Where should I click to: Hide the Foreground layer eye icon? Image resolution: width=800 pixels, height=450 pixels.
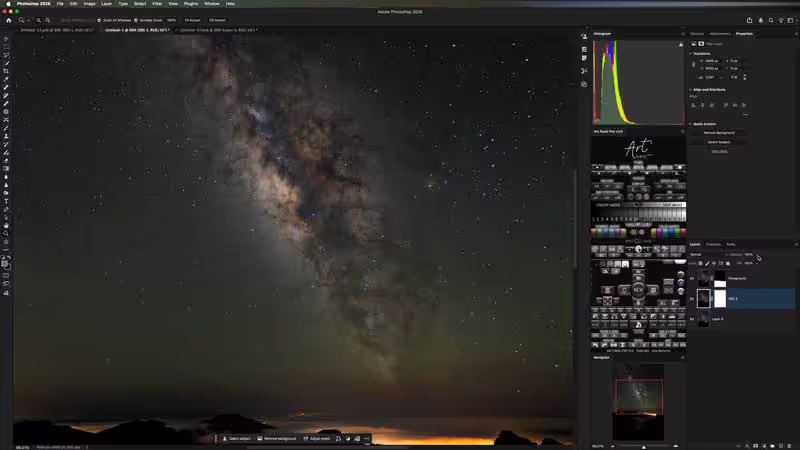click(692, 279)
